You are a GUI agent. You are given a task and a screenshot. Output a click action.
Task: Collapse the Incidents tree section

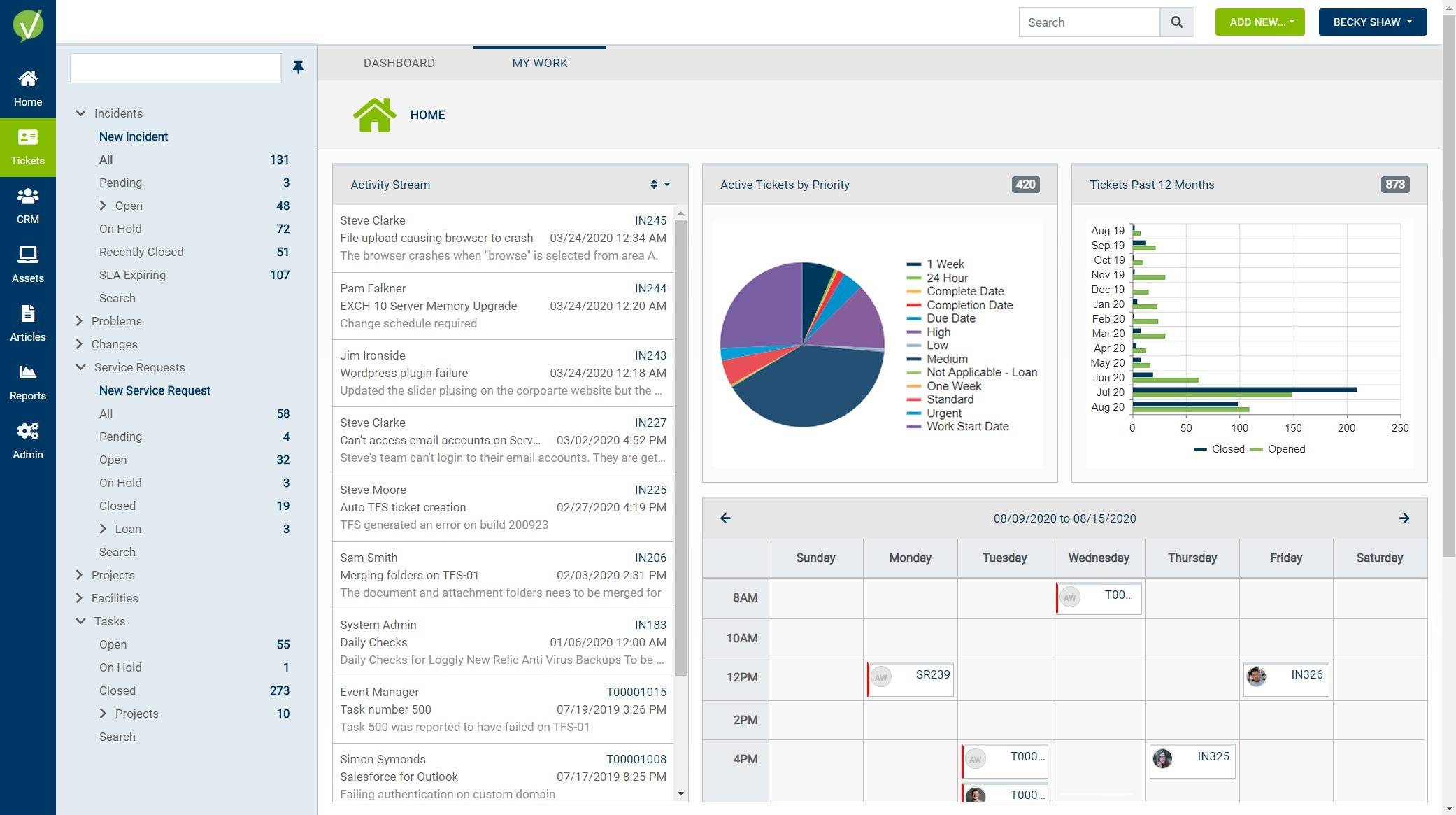[80, 113]
